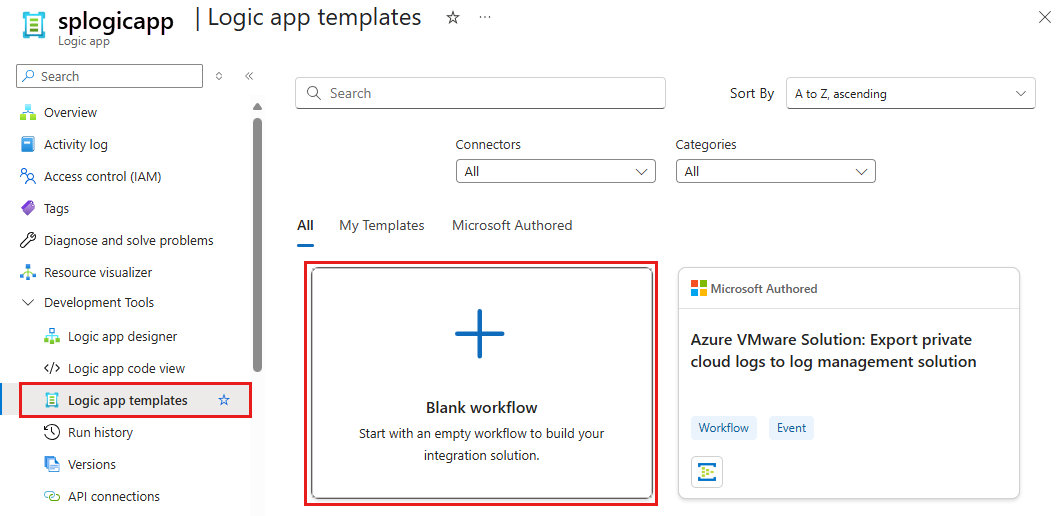
Task: Switch to the Microsoft Authored tab
Action: tap(512, 225)
